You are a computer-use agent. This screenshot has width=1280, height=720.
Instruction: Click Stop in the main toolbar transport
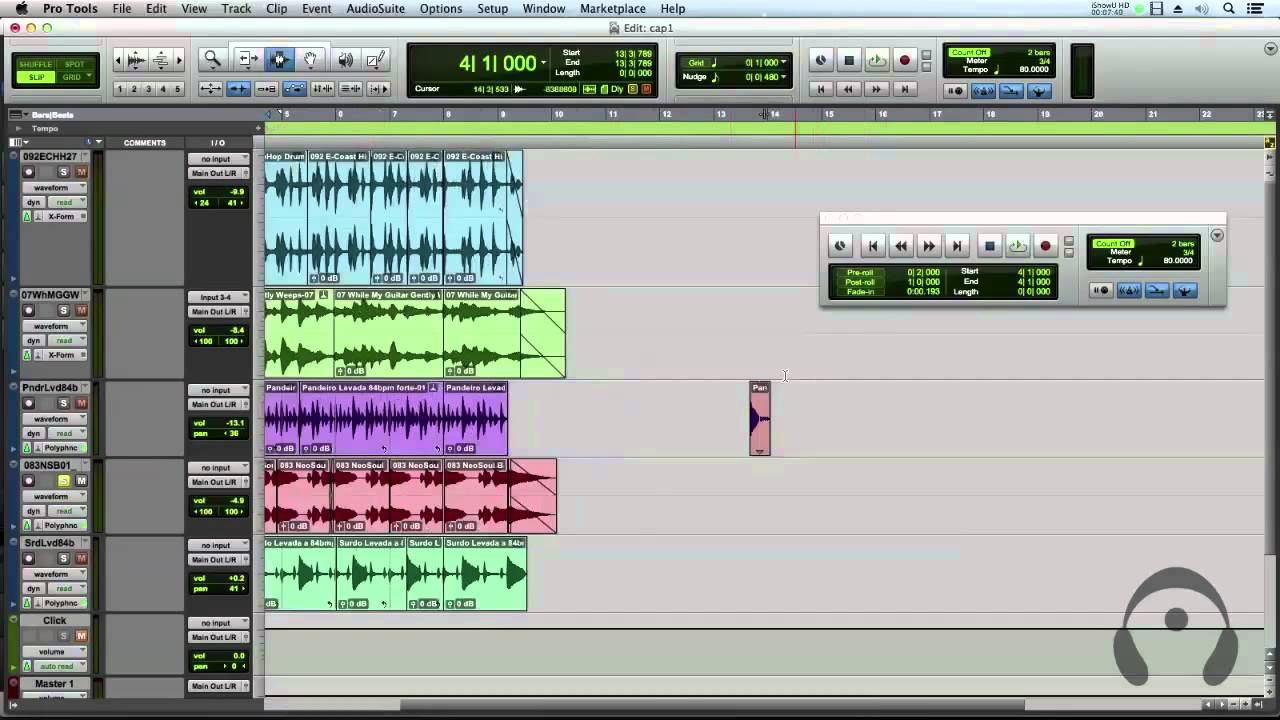tap(849, 61)
